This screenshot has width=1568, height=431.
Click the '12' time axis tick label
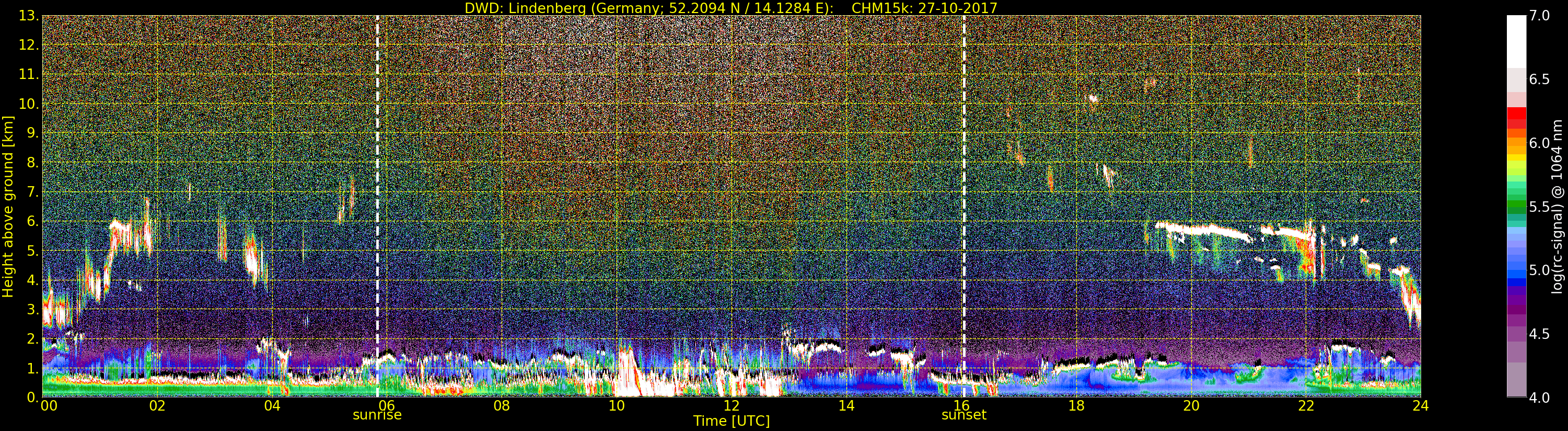coord(731,406)
